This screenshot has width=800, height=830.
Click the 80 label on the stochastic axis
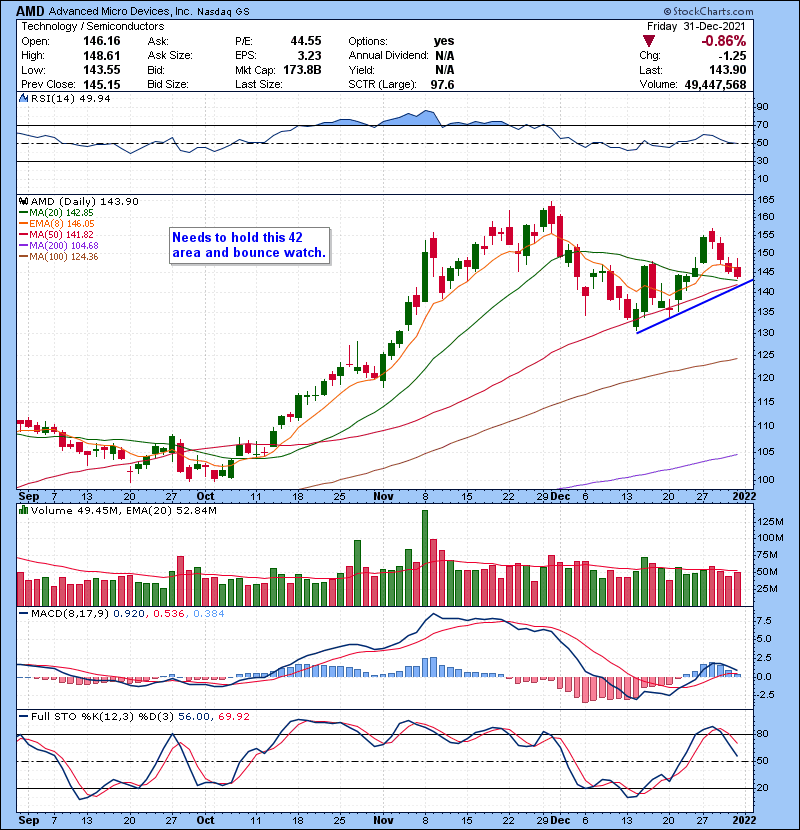tap(763, 734)
